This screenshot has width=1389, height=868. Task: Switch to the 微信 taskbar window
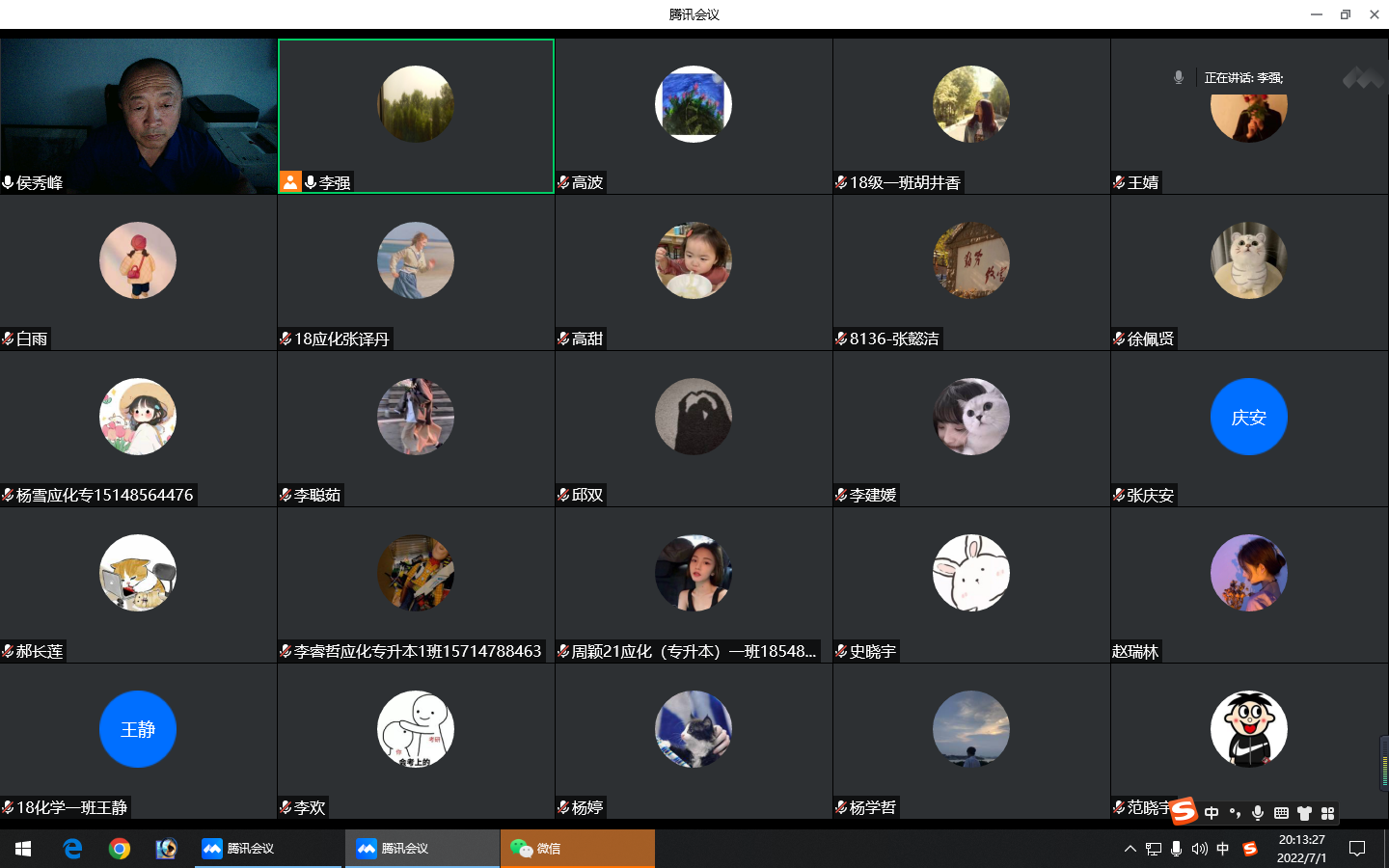[x=577, y=849]
